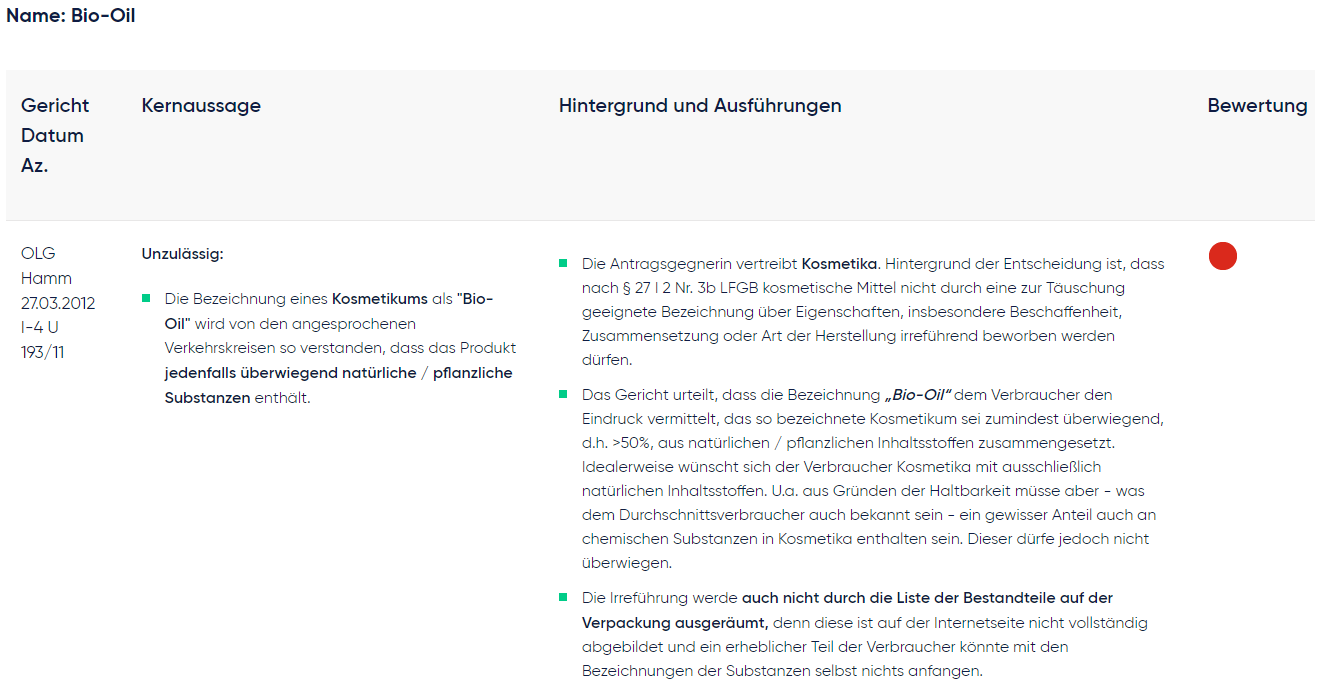
Task: Click green bullet before 'Das Gericht urteilt'
Action: pos(563,394)
